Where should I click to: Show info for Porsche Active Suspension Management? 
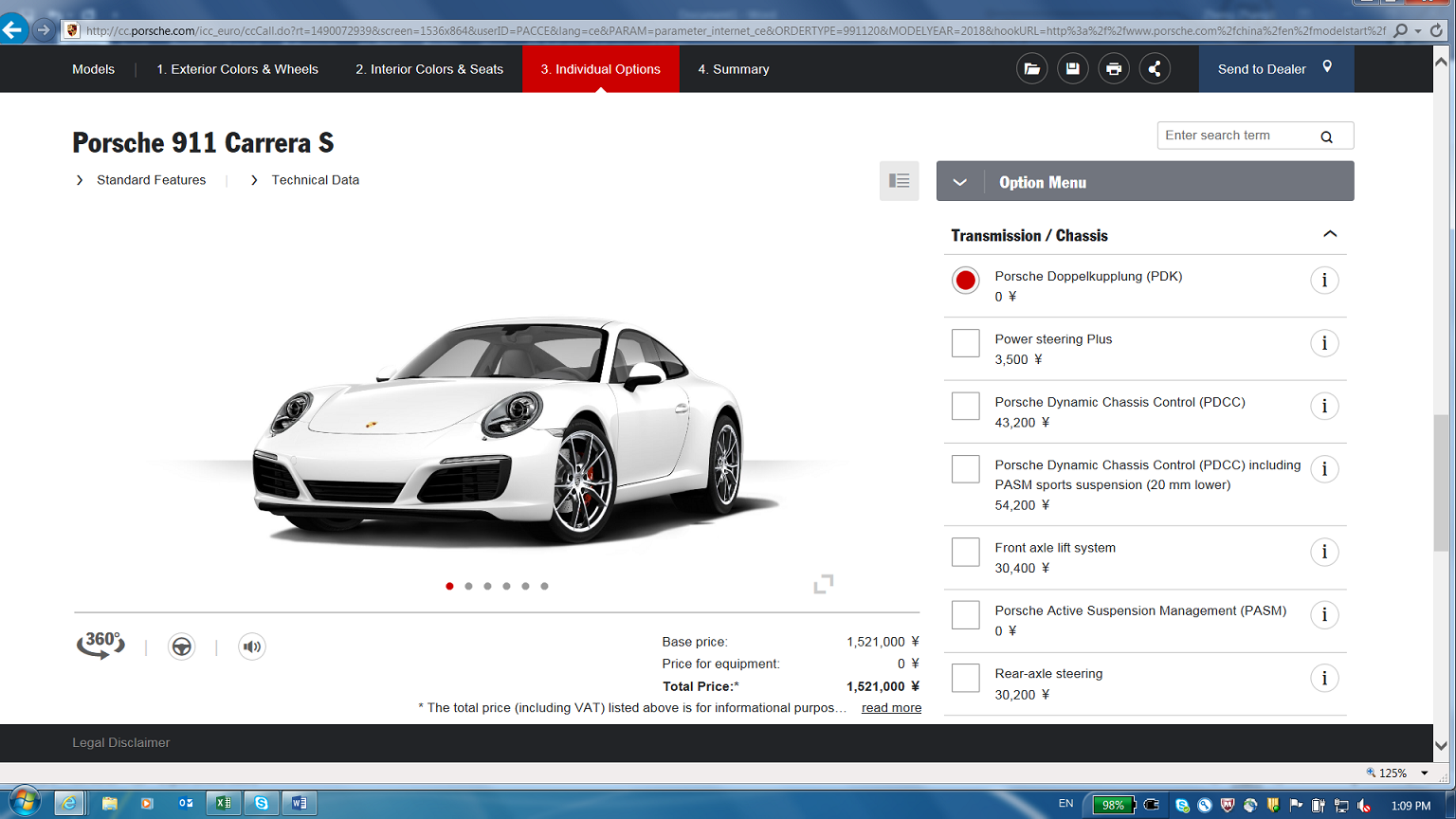1324,615
